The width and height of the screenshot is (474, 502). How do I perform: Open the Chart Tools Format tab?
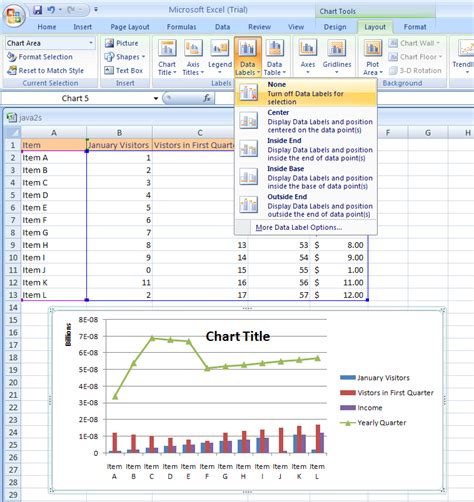click(x=415, y=27)
